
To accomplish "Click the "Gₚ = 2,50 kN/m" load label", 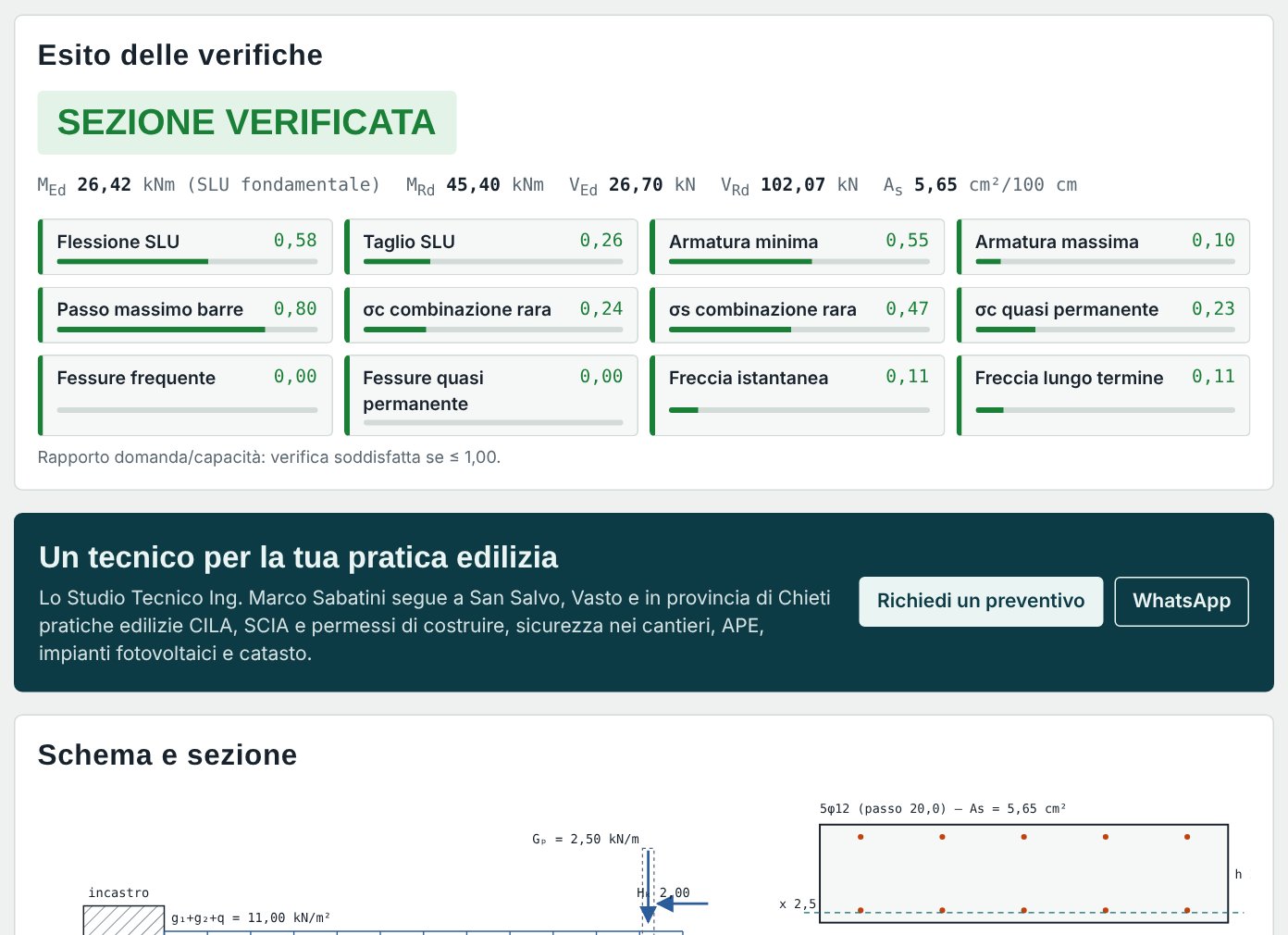I will (586, 839).
